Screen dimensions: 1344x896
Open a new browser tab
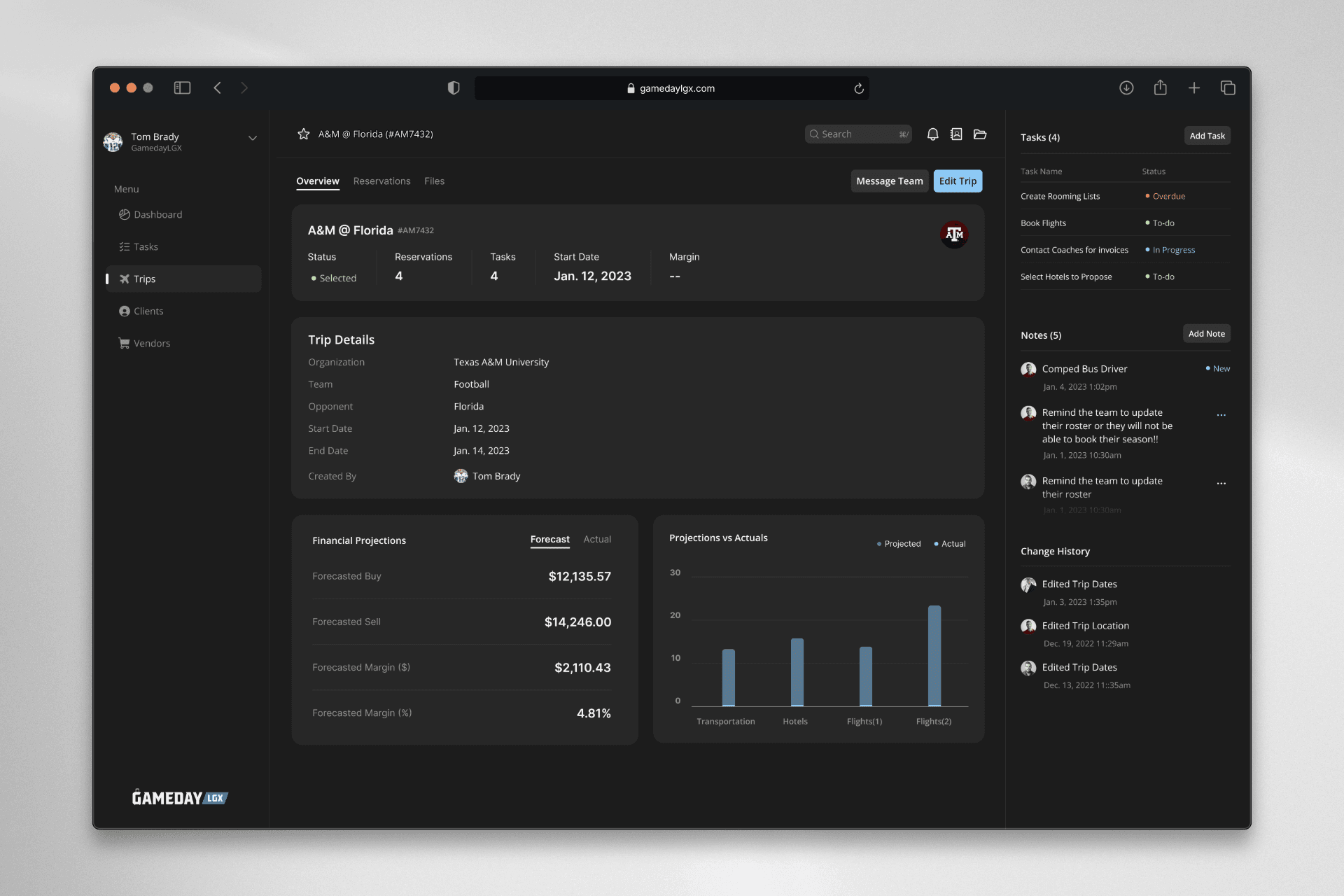click(x=1194, y=87)
